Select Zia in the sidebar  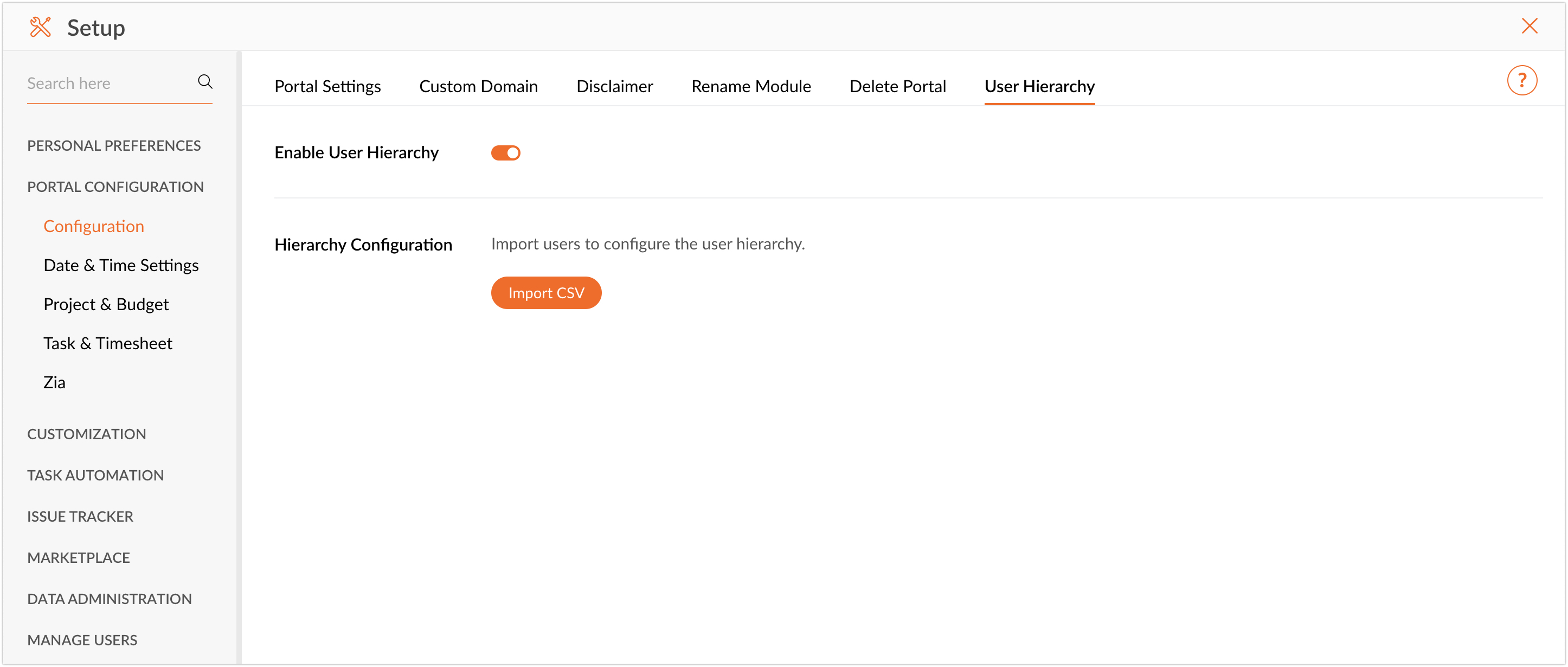pos(54,382)
